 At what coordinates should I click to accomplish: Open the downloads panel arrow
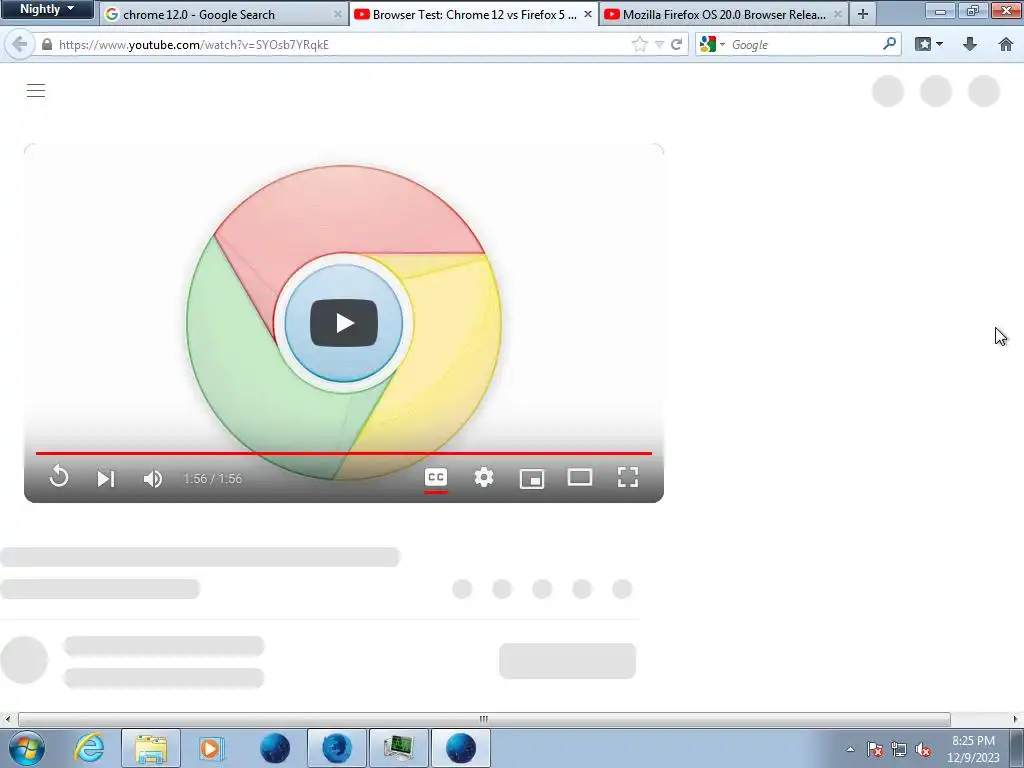tap(970, 44)
